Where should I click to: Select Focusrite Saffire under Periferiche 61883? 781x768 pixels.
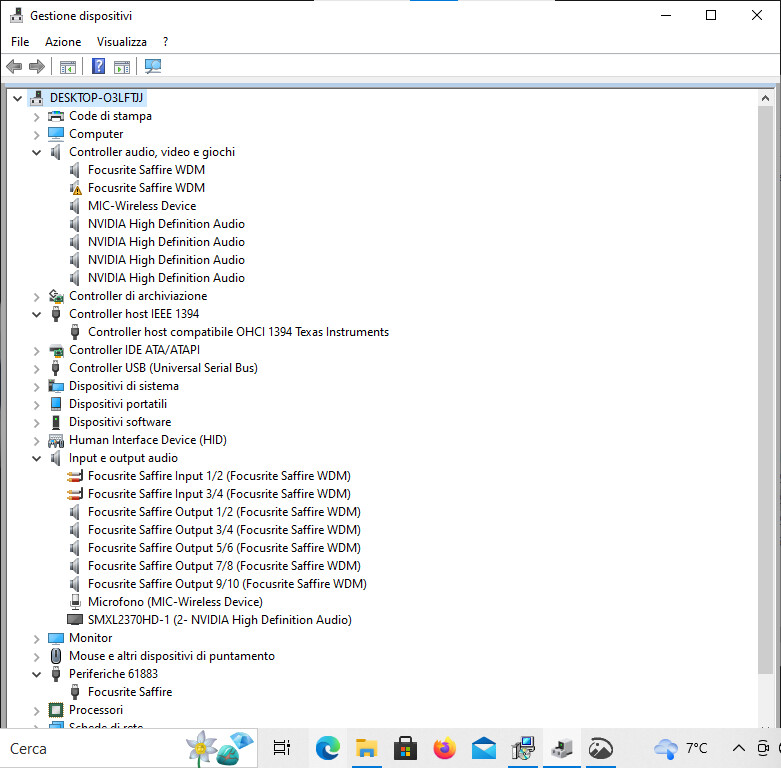click(130, 692)
